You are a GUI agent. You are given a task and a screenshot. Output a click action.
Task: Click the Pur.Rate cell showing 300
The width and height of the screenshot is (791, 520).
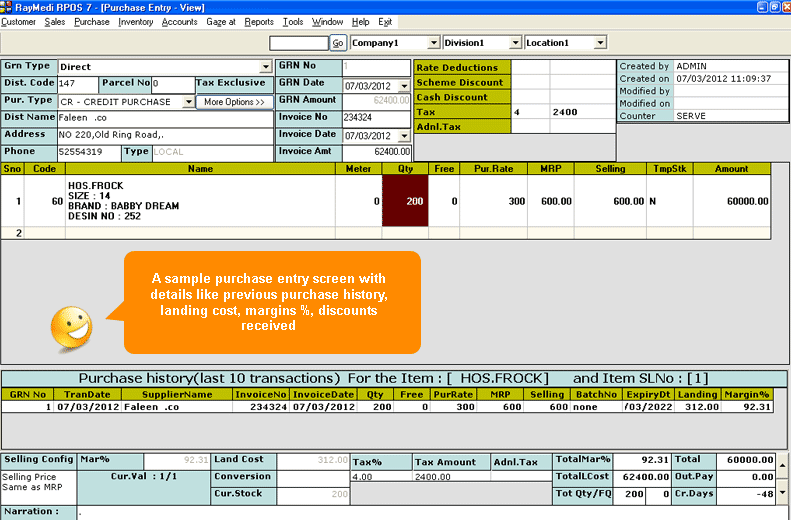pos(493,201)
